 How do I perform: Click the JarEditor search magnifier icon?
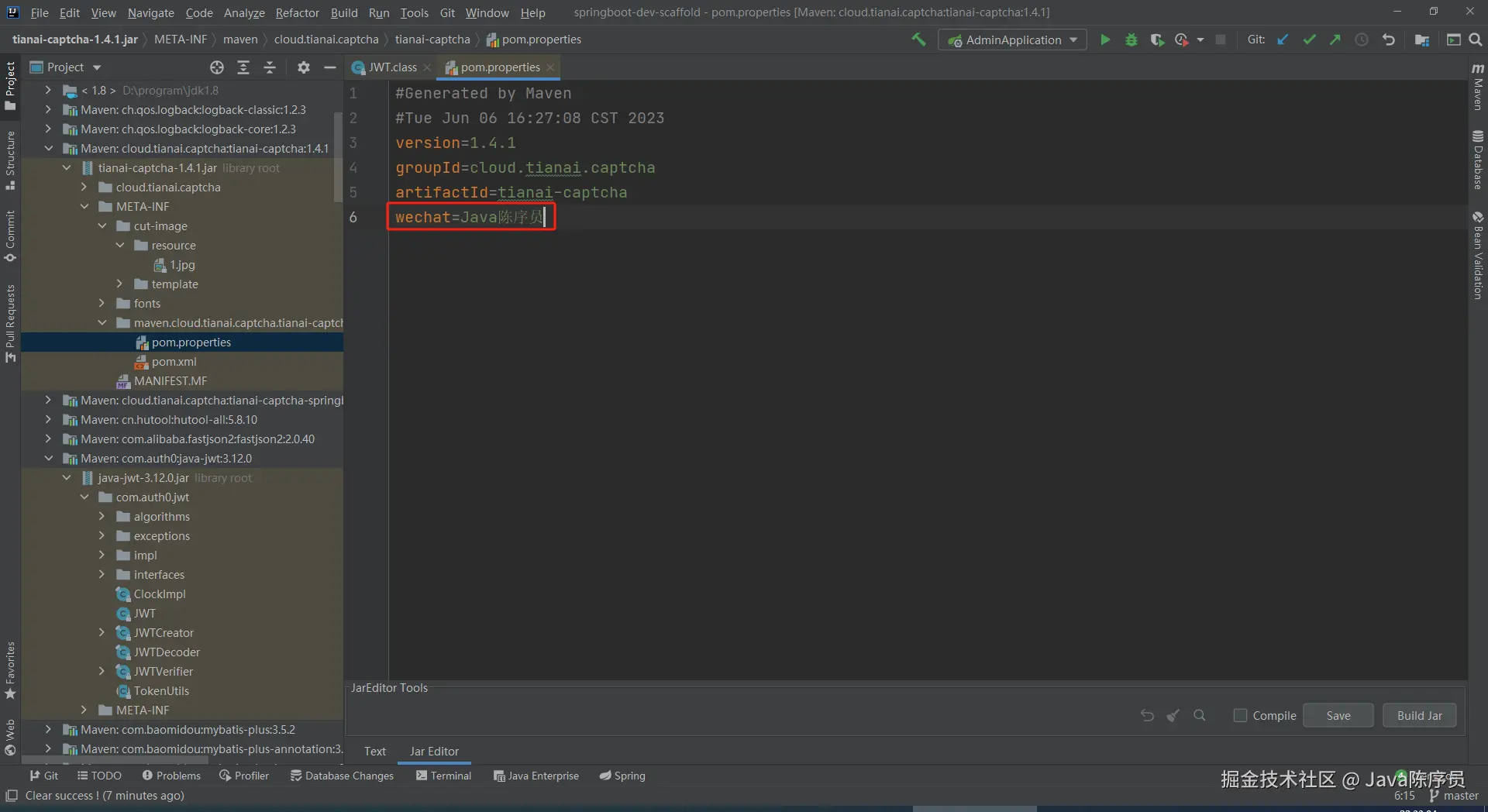pyautogui.click(x=1200, y=715)
